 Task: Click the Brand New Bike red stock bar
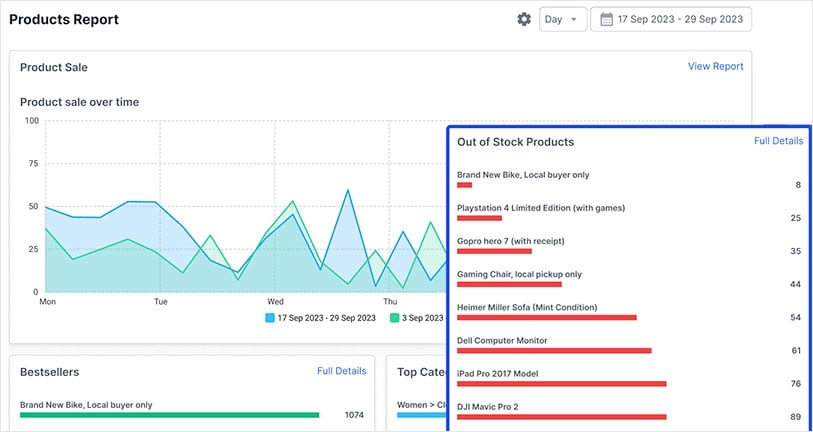click(x=464, y=185)
